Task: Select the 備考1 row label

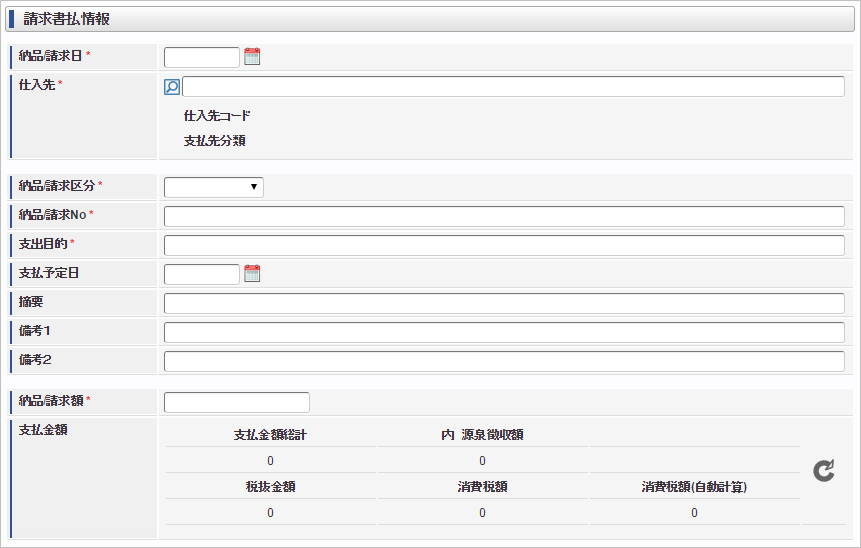Action: (x=35, y=331)
